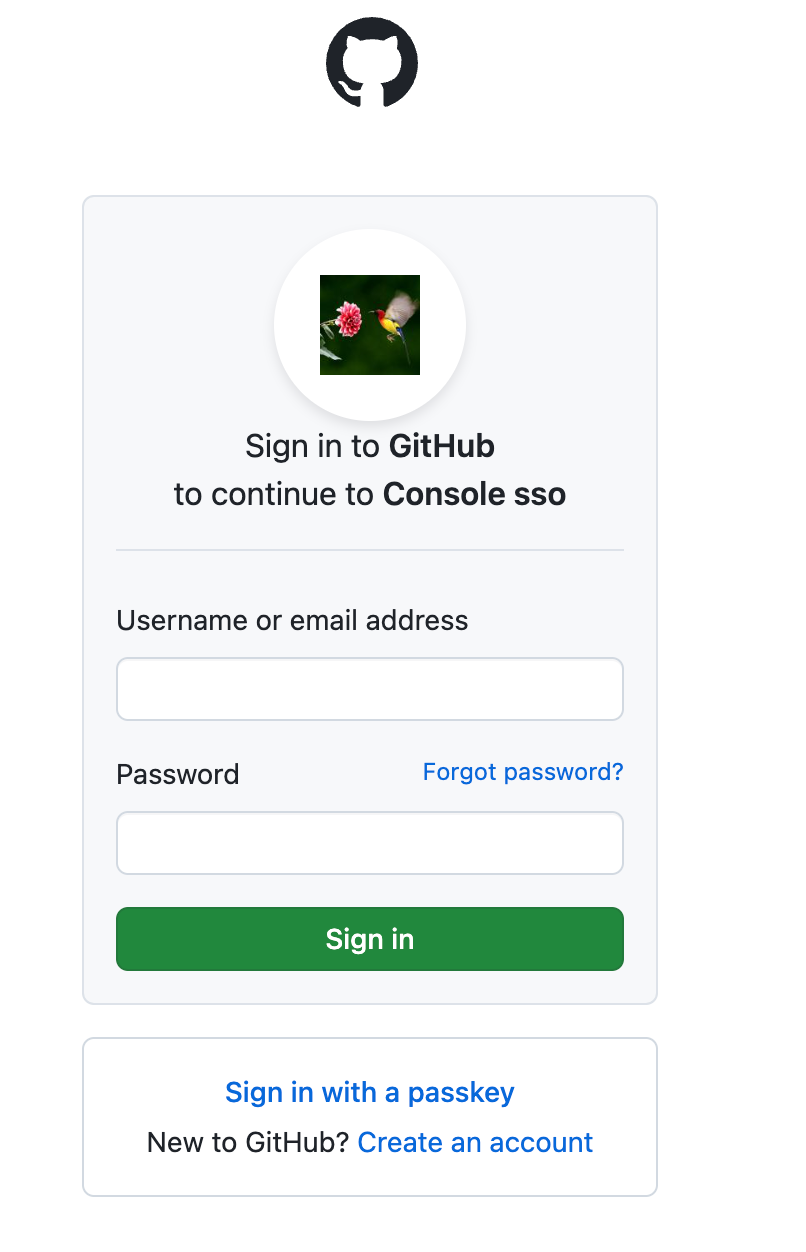Click the app icon above the sign-in heading
This screenshot has width=806, height=1252.
point(370,325)
